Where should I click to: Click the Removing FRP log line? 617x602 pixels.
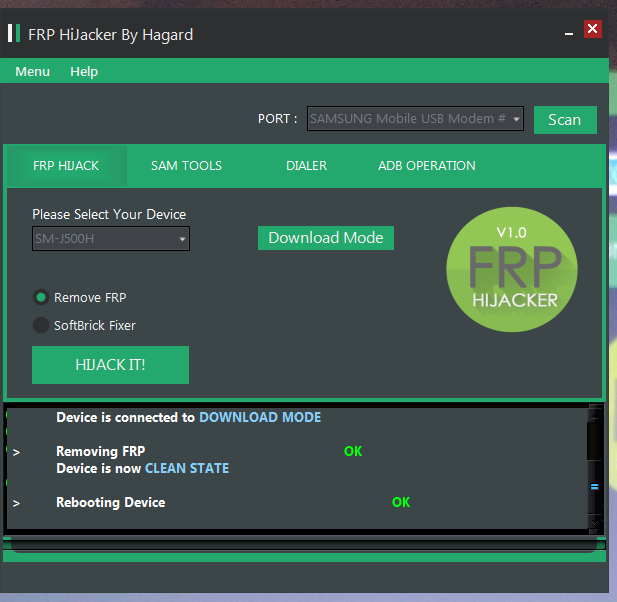101,451
